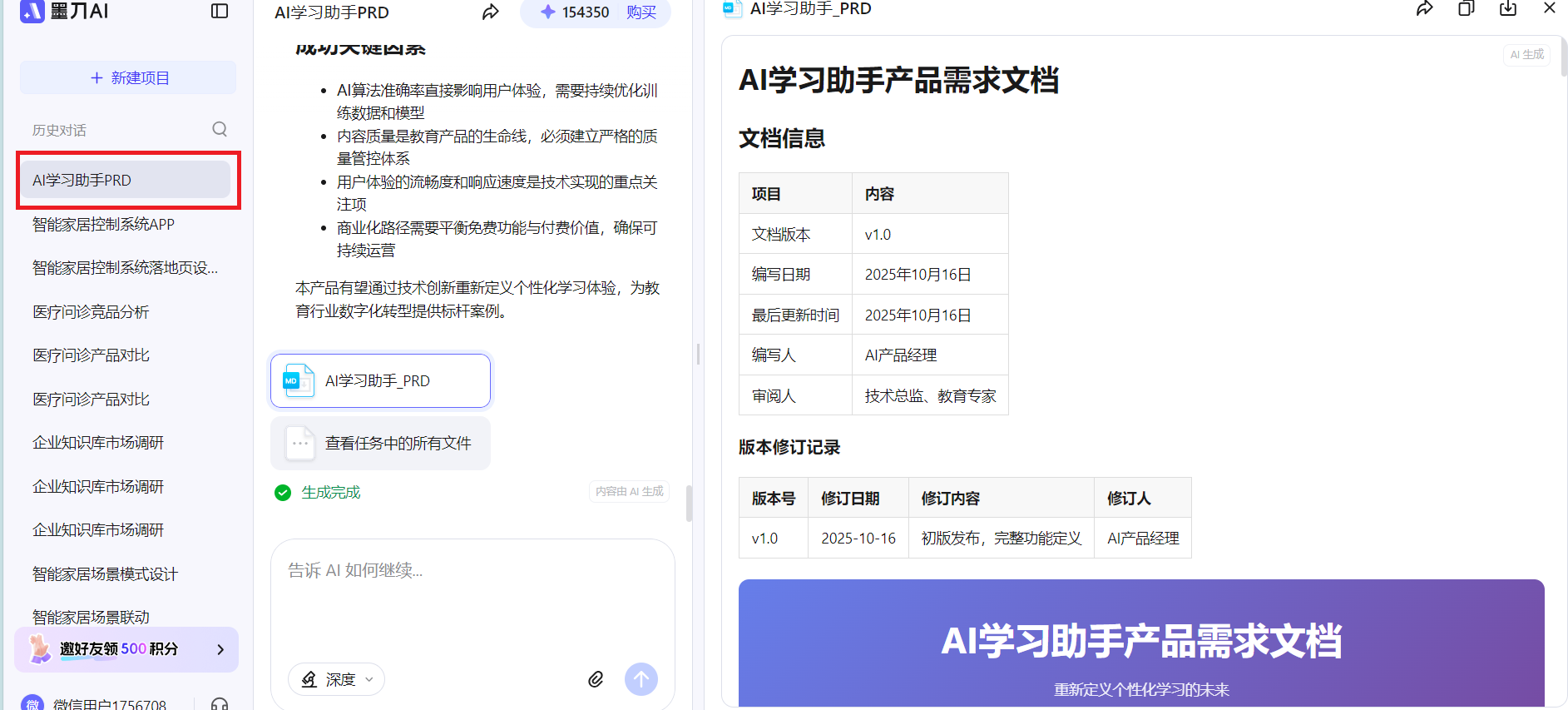1568x710 pixels.
Task: Share the AI学习助手PRD conversation
Action: coord(491,12)
